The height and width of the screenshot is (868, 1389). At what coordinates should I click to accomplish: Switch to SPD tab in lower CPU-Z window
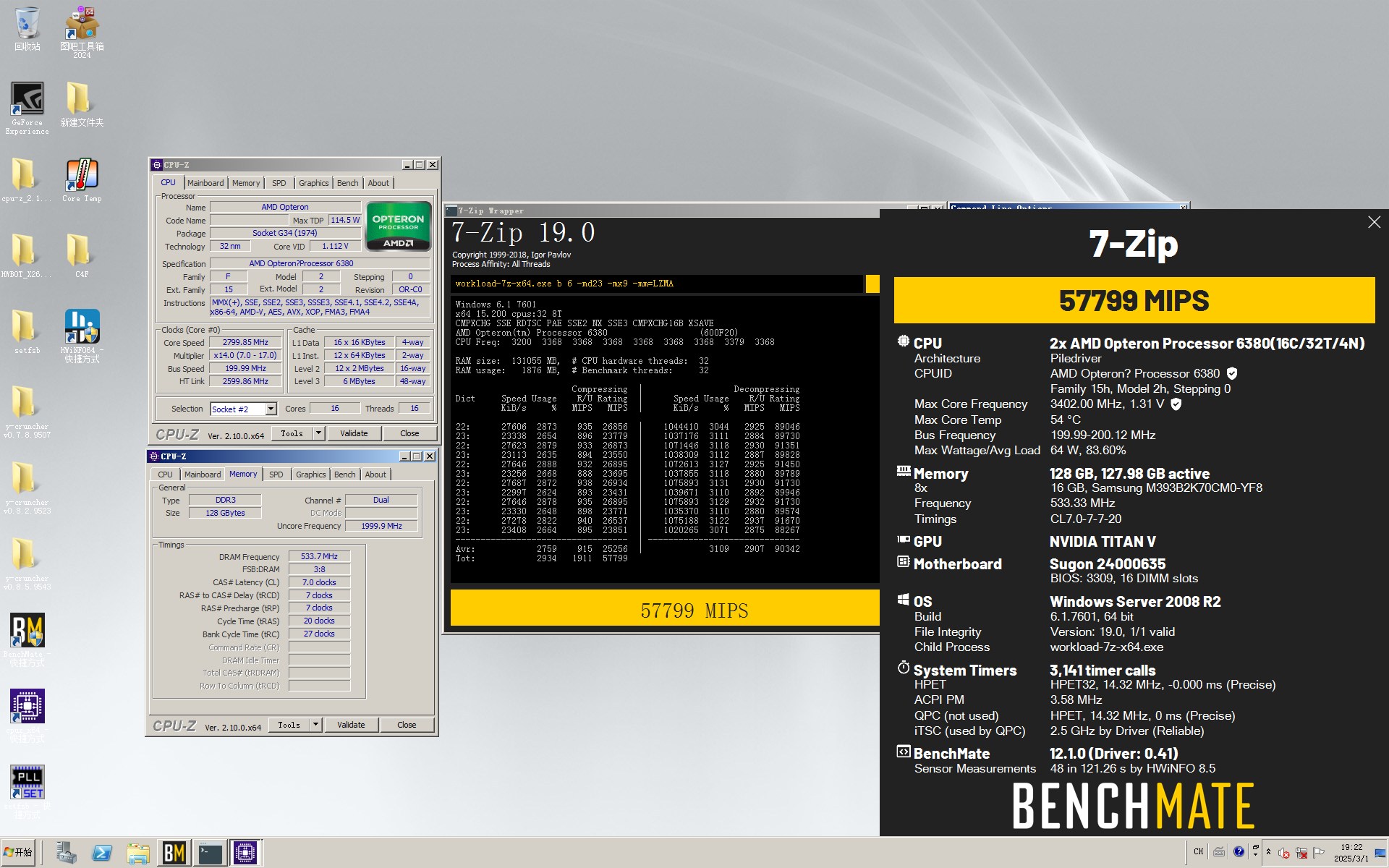[x=276, y=475]
